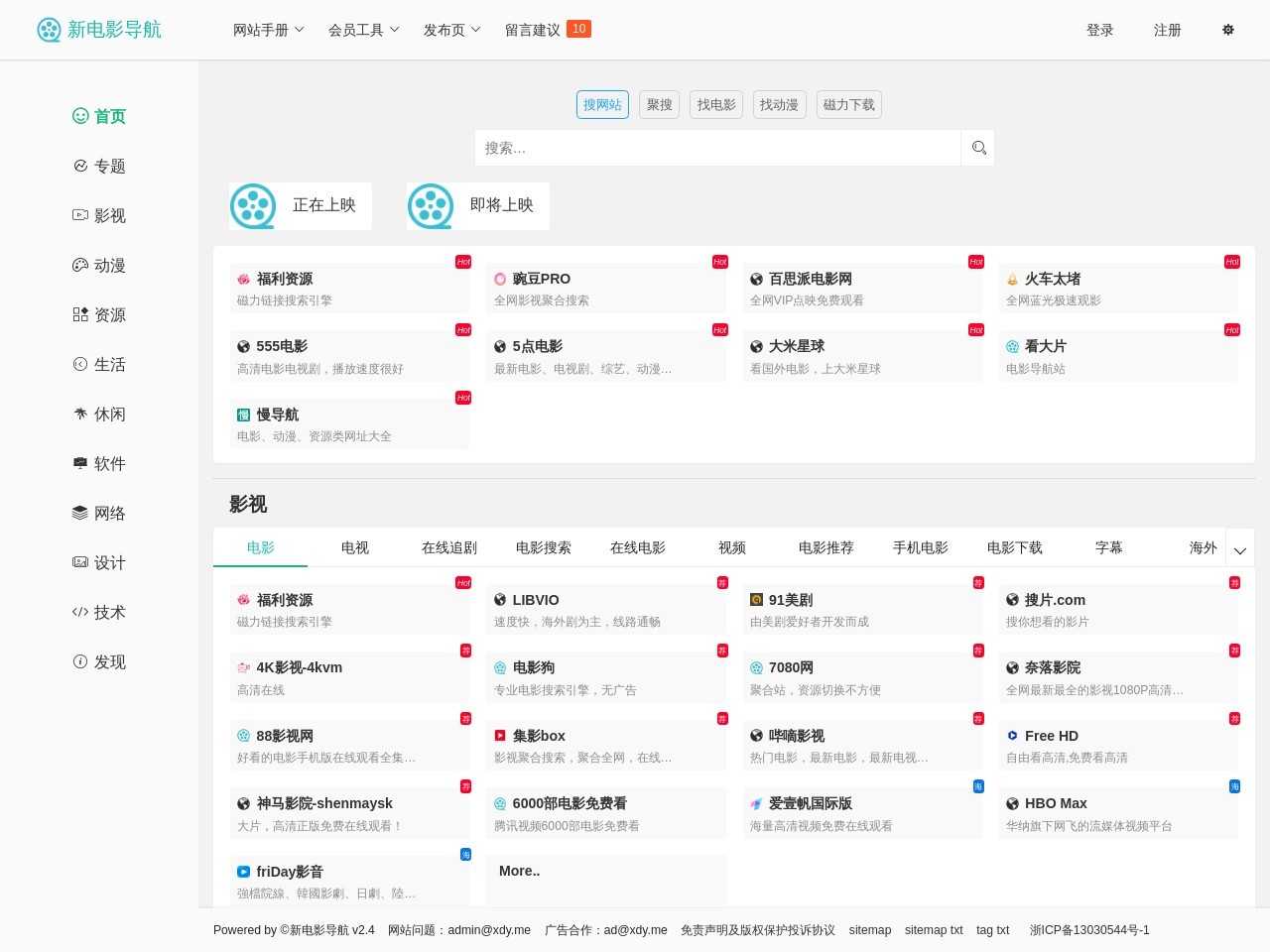1270x952 pixels.
Task: Open the 正在上映 film reel icon
Action: [253, 205]
